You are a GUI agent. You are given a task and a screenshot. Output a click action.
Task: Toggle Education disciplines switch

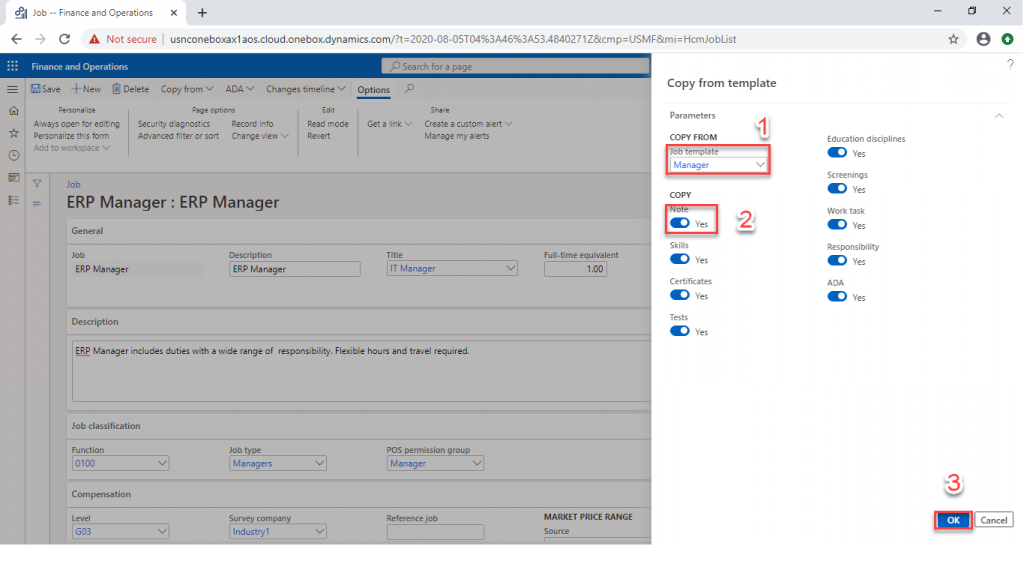pos(837,153)
